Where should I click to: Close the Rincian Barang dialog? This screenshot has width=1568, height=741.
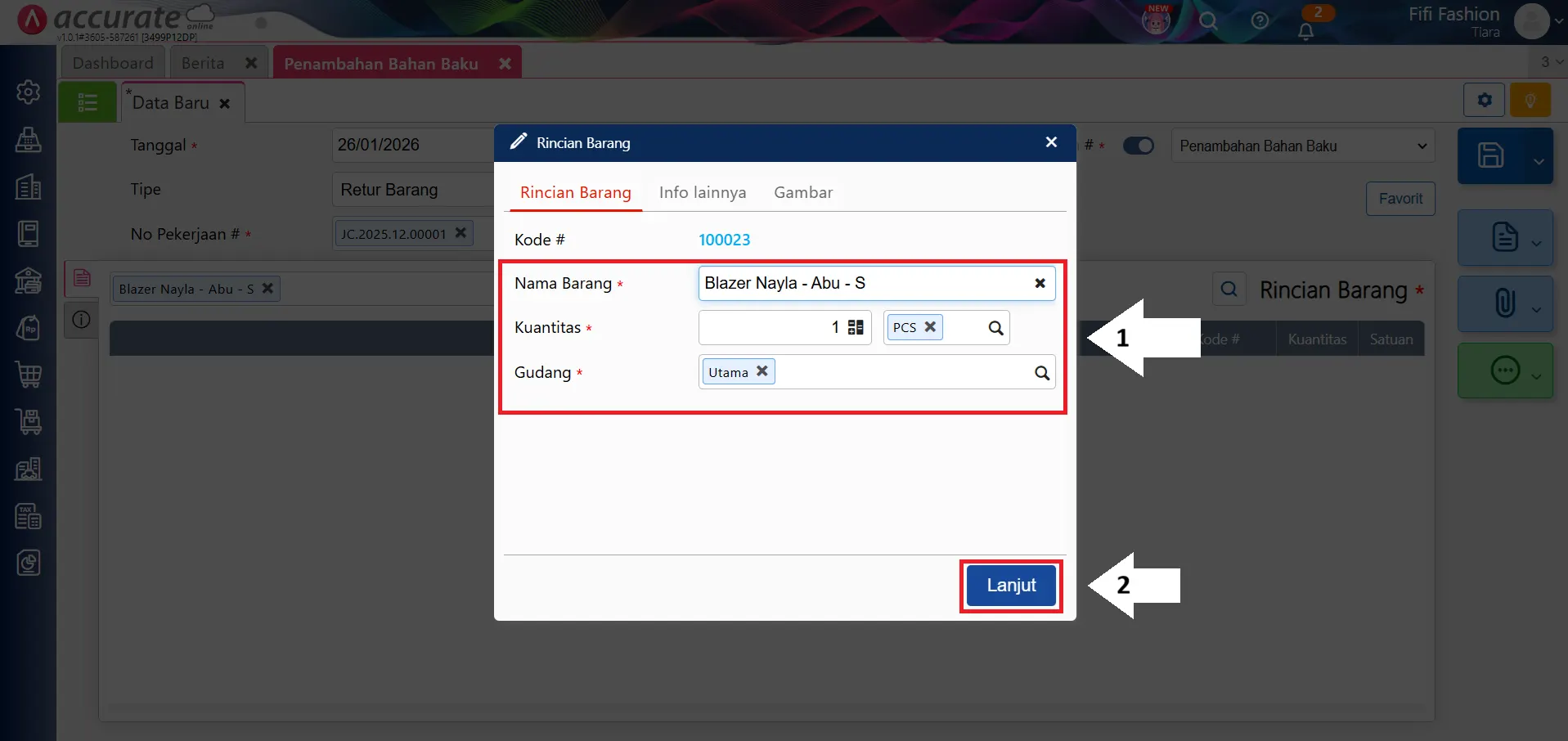1051,142
